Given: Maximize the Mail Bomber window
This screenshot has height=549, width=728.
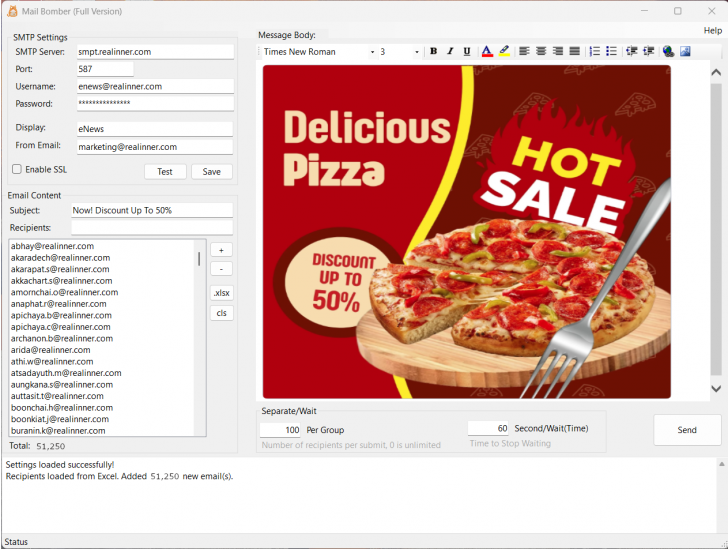Looking at the screenshot, I should (x=678, y=11).
